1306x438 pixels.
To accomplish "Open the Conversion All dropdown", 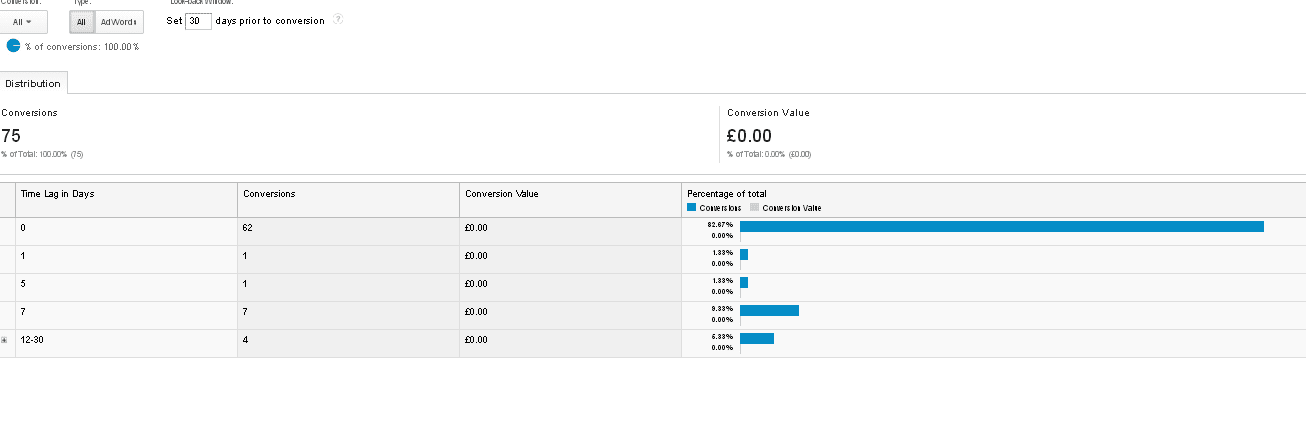I will coord(23,21).
